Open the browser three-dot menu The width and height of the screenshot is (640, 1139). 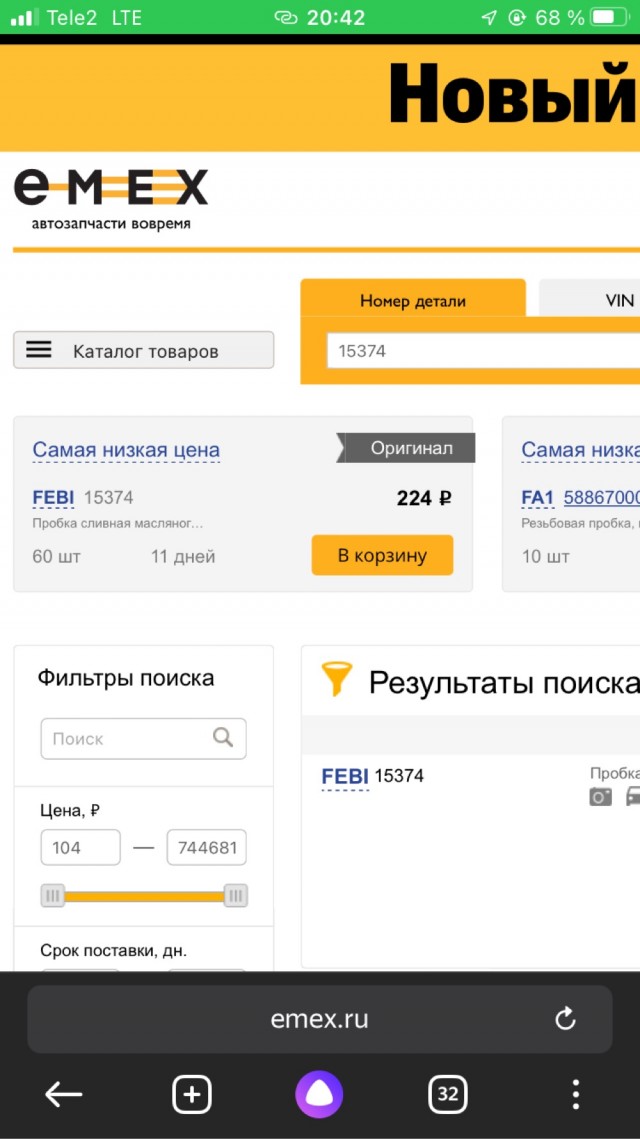575,1094
